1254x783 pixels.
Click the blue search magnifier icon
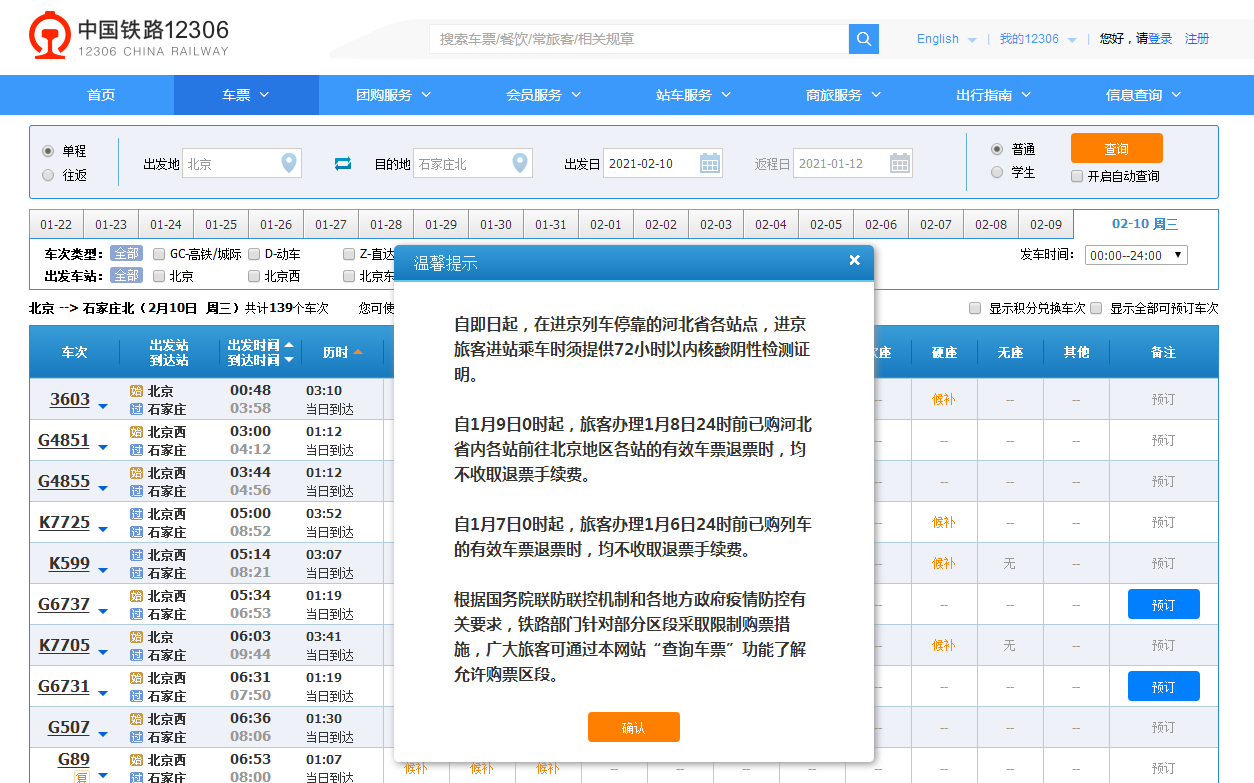(x=863, y=39)
